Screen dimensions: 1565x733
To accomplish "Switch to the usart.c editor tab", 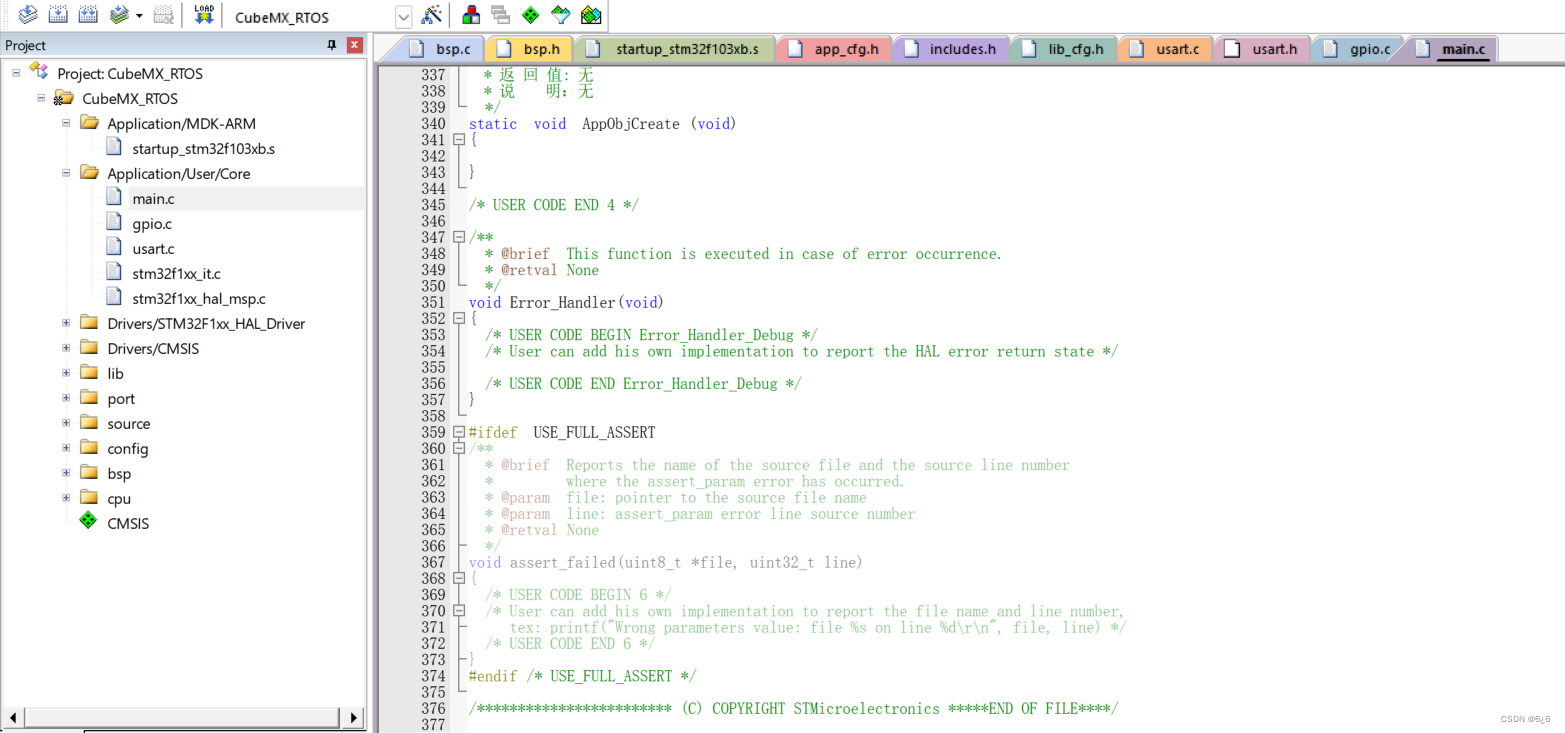I will click(x=1165, y=49).
